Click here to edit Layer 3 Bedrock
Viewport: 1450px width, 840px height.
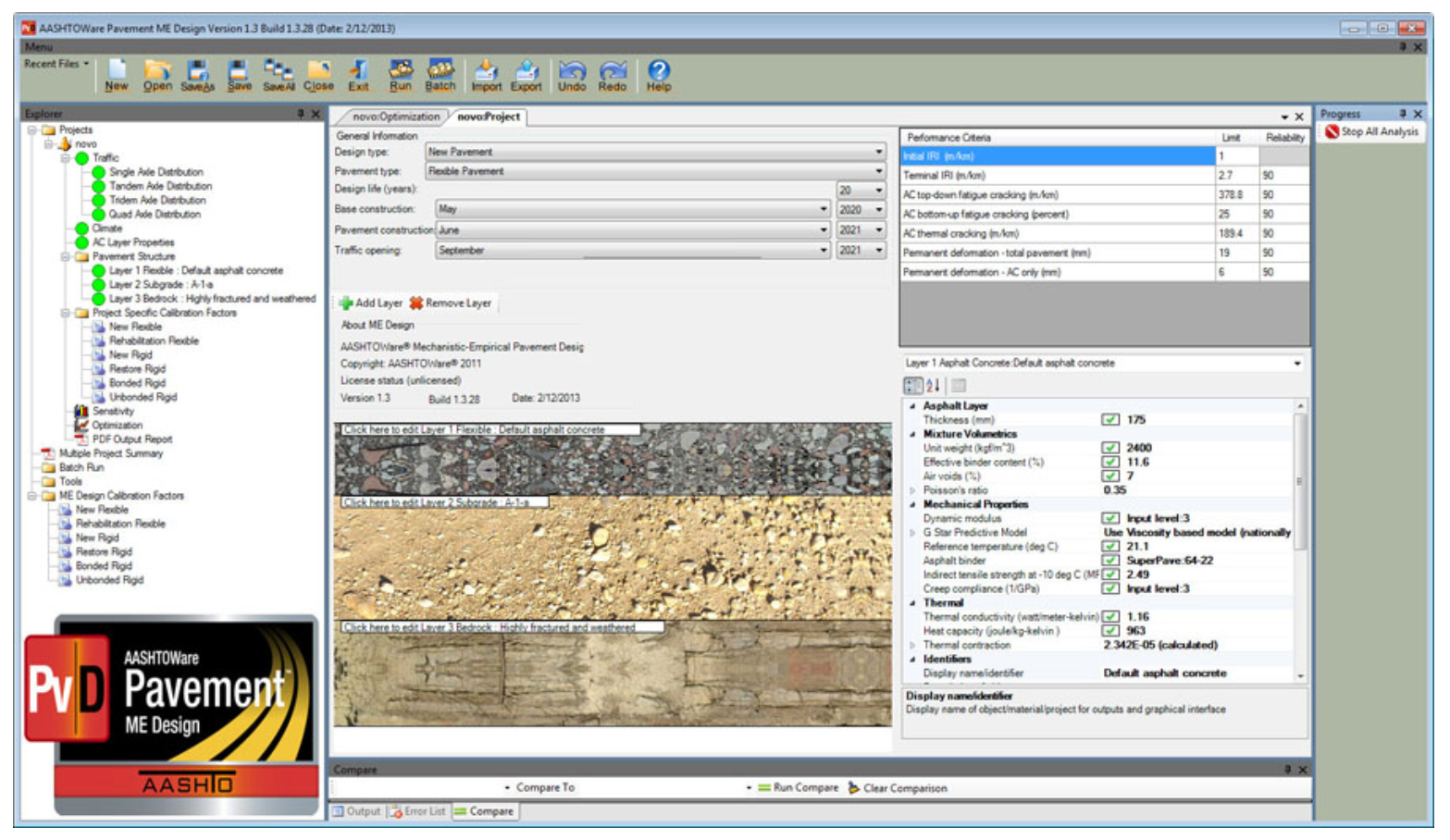(501, 627)
